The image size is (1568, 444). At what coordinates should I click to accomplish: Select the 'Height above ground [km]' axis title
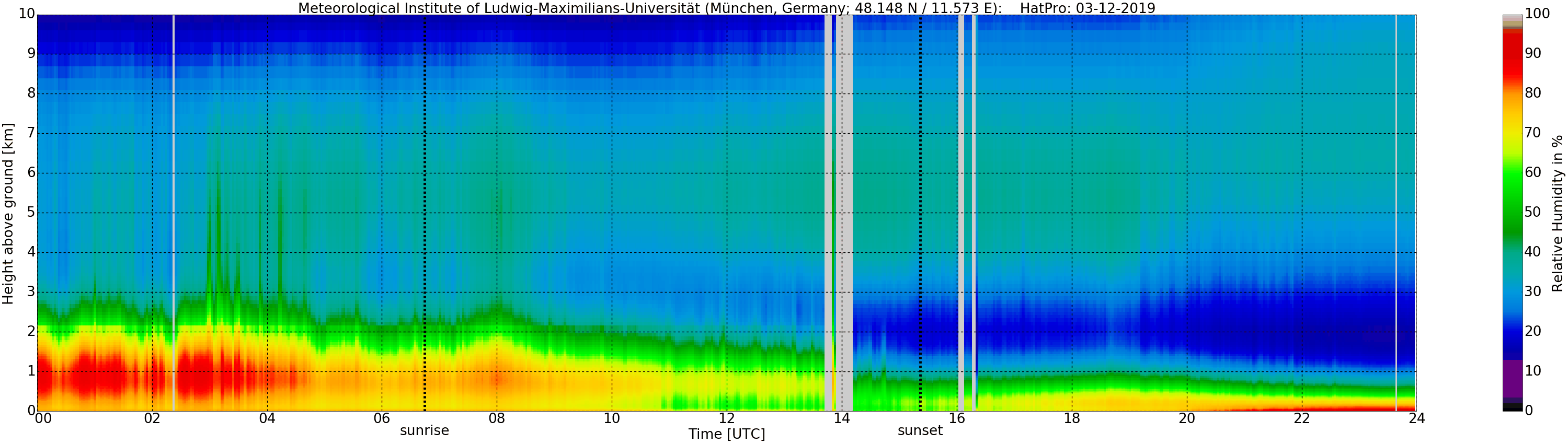(8, 214)
